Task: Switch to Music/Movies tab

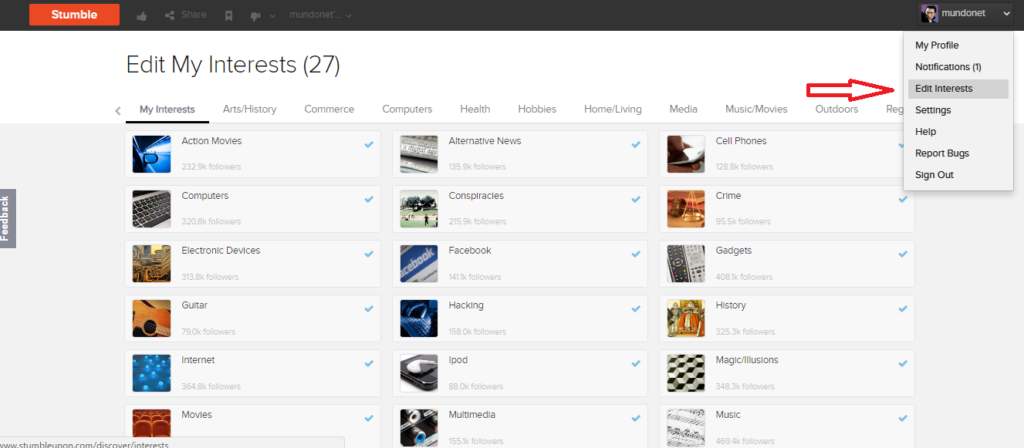Action: tap(756, 110)
